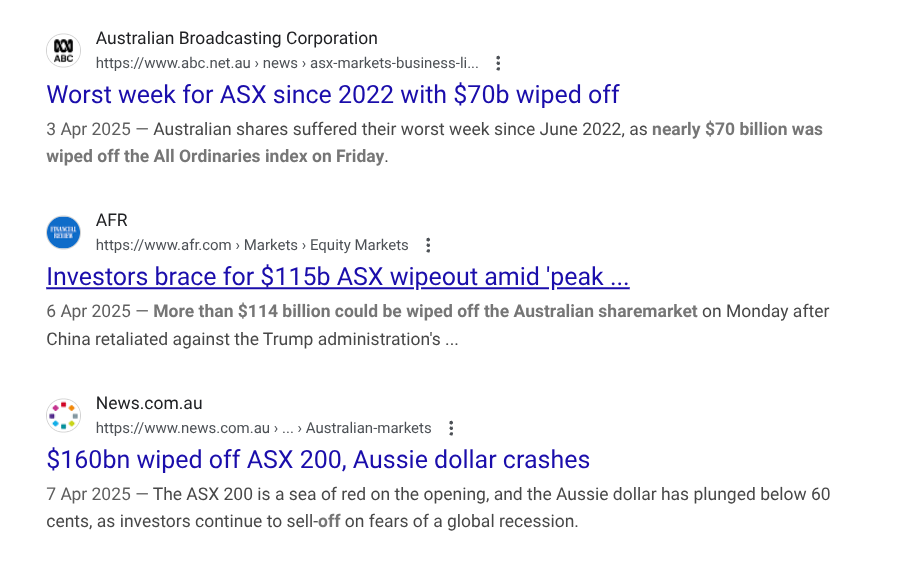903x561 pixels.
Task: Open three-dot menu beside news.com.au URL
Action: [451, 428]
